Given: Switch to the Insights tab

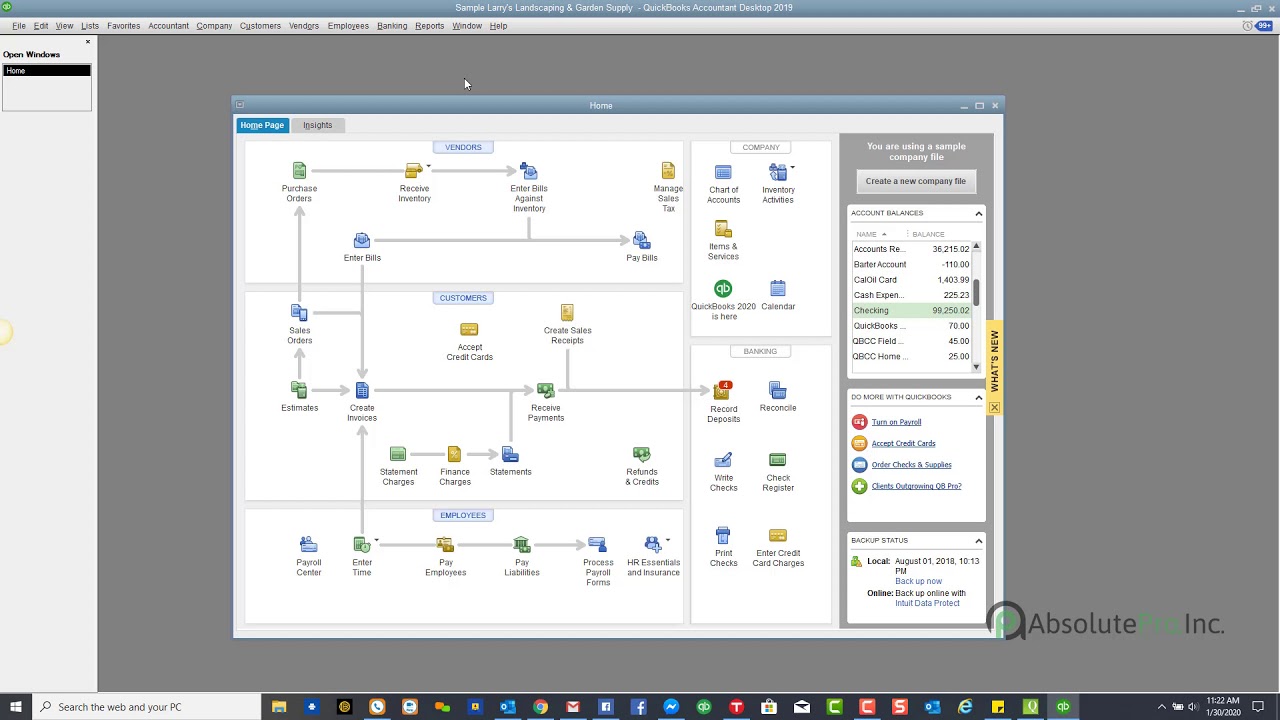Looking at the screenshot, I should pyautogui.click(x=318, y=125).
